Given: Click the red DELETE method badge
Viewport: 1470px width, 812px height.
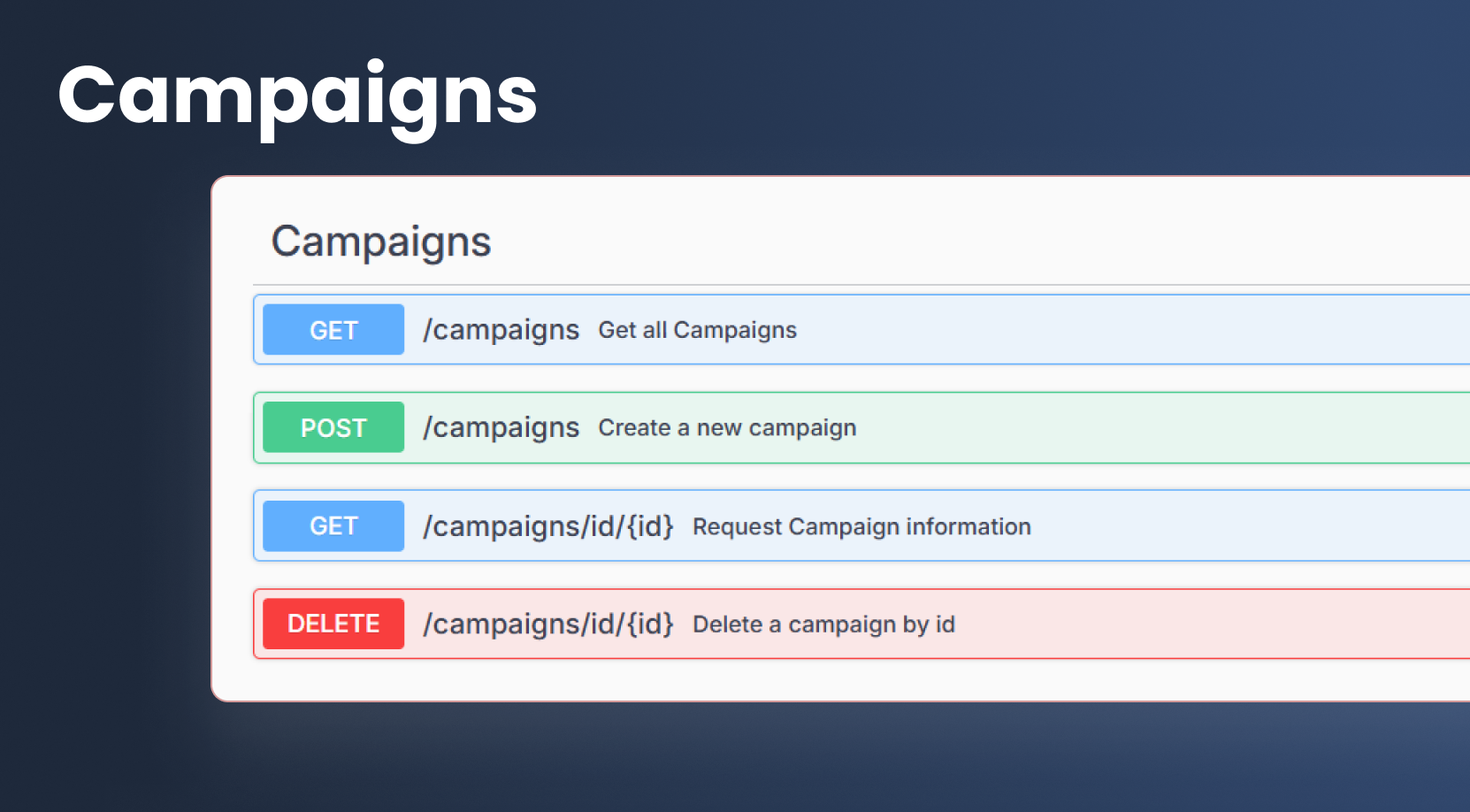Looking at the screenshot, I should point(333,624).
